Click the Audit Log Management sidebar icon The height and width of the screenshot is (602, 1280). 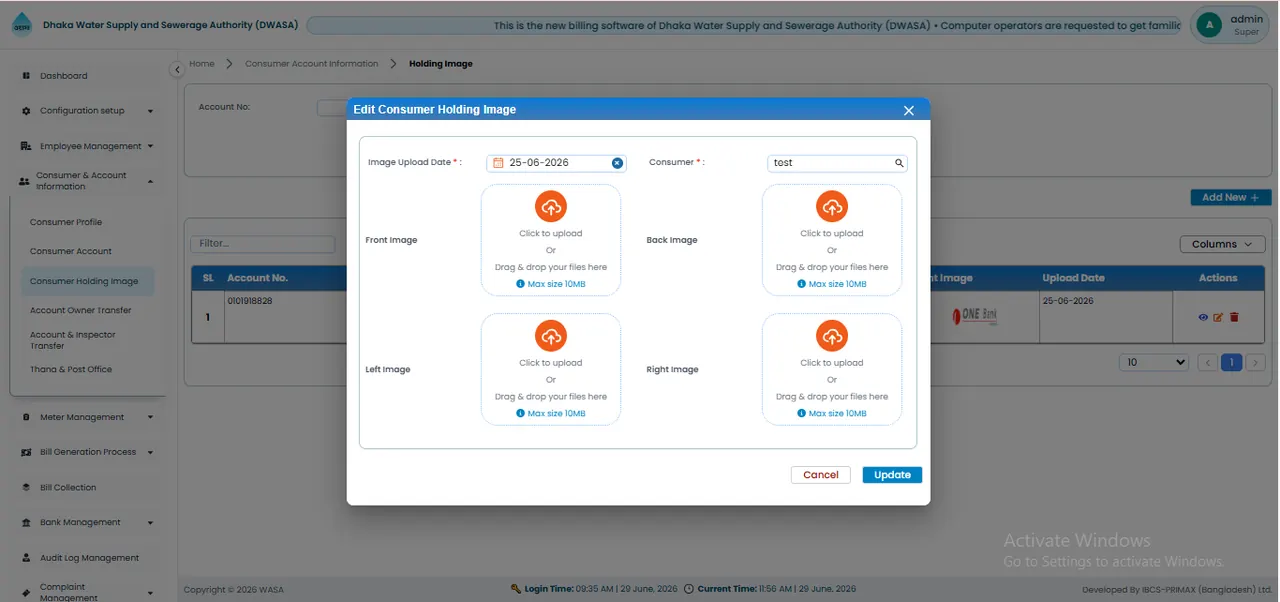click(26, 558)
